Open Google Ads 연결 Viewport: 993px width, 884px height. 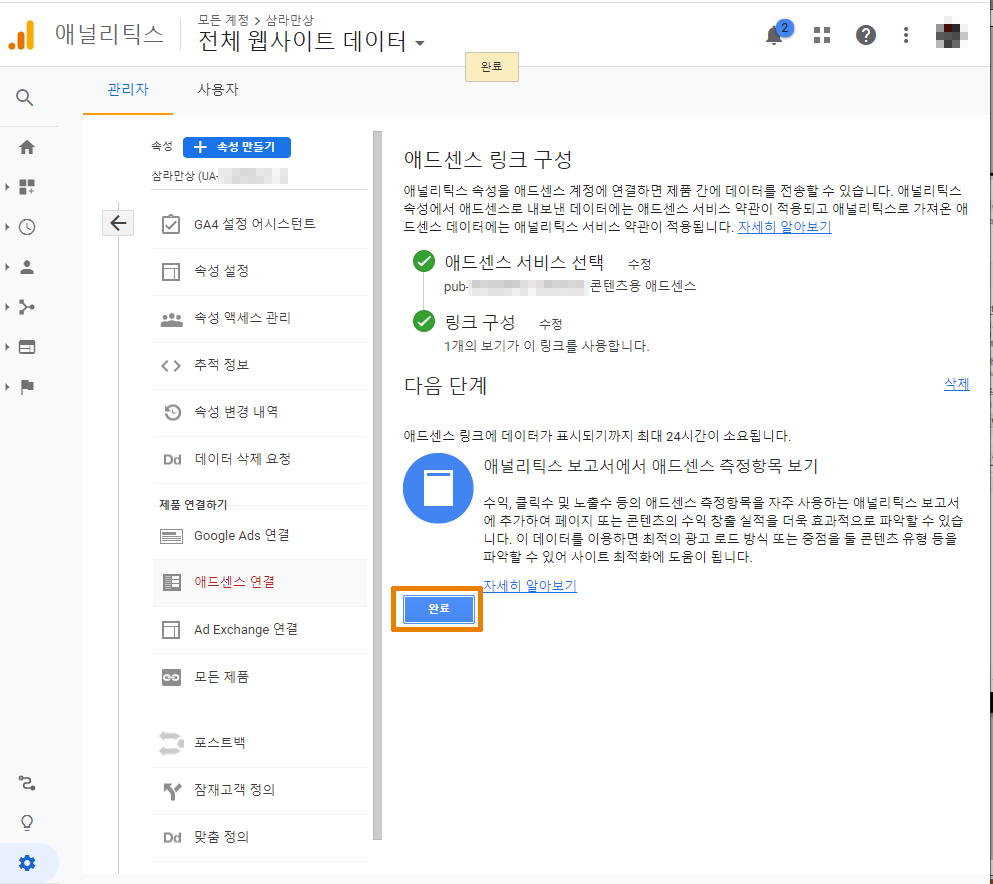[260, 536]
